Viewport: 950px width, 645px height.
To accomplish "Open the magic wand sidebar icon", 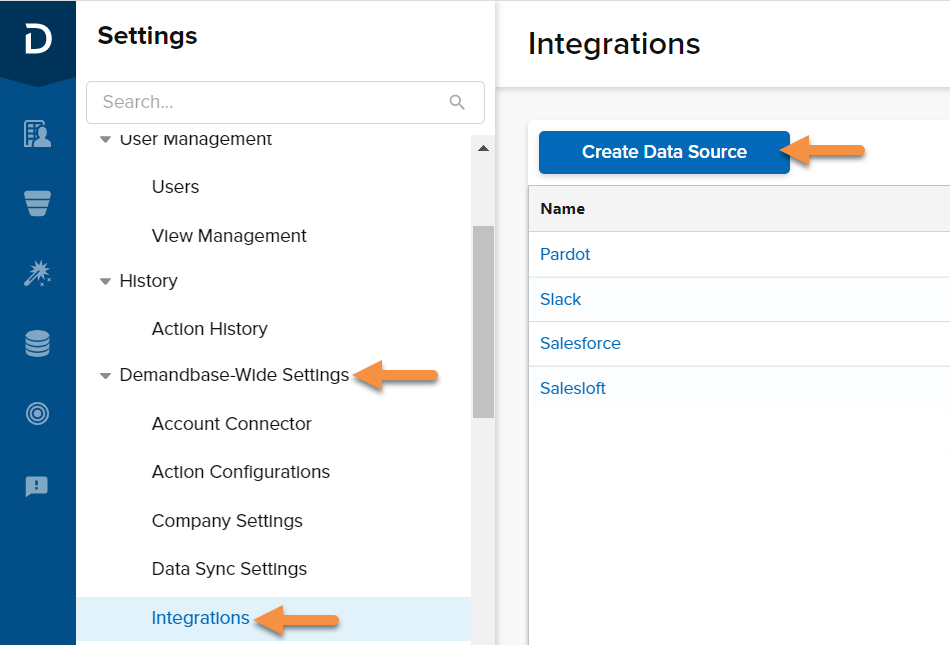I will pos(38,273).
